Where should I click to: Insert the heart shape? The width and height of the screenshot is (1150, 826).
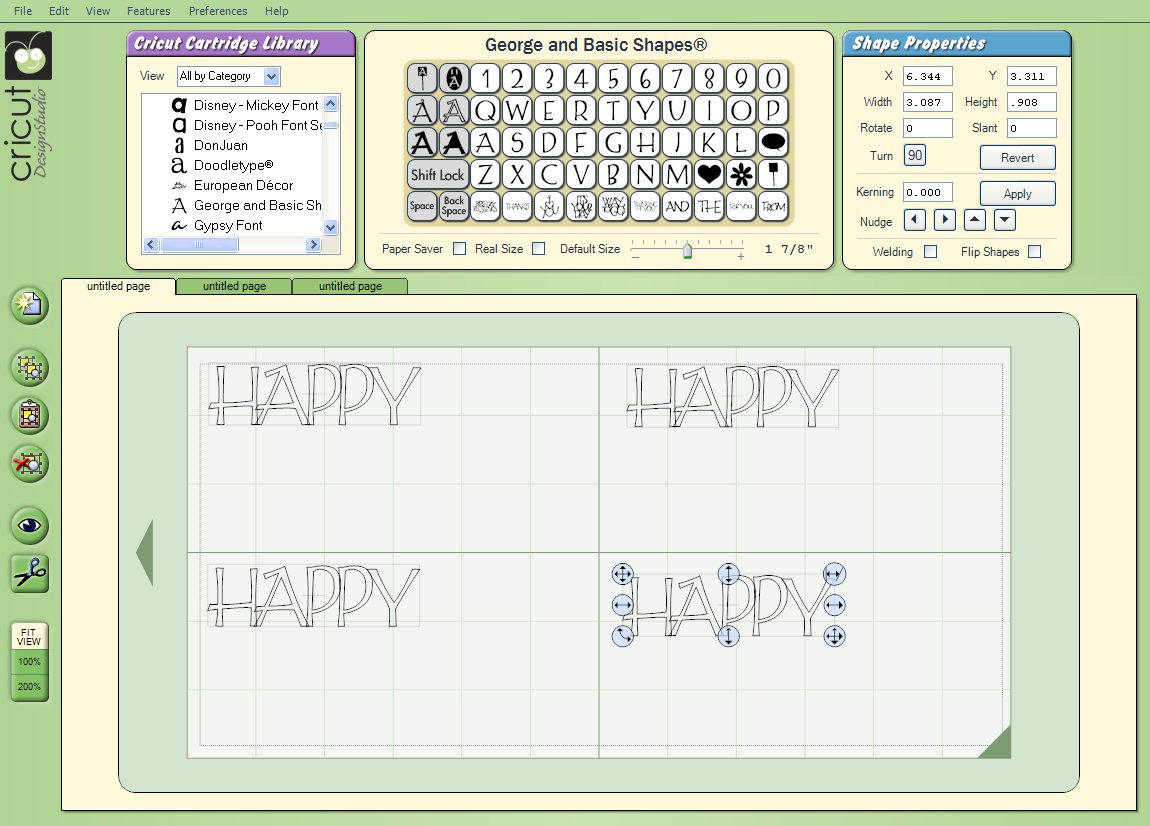[x=709, y=175]
